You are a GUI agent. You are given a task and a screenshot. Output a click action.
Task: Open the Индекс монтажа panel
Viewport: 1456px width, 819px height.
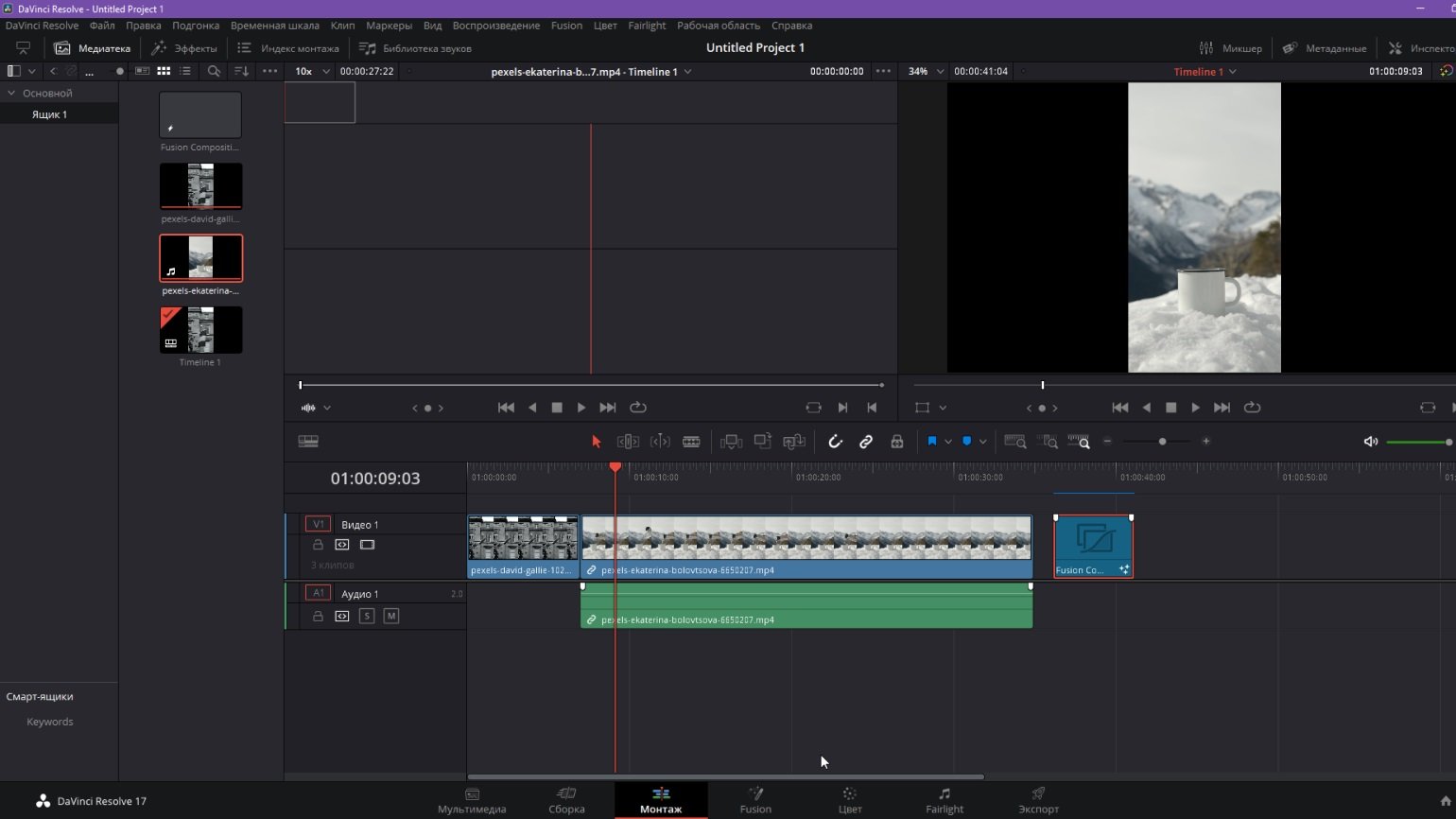click(x=288, y=48)
